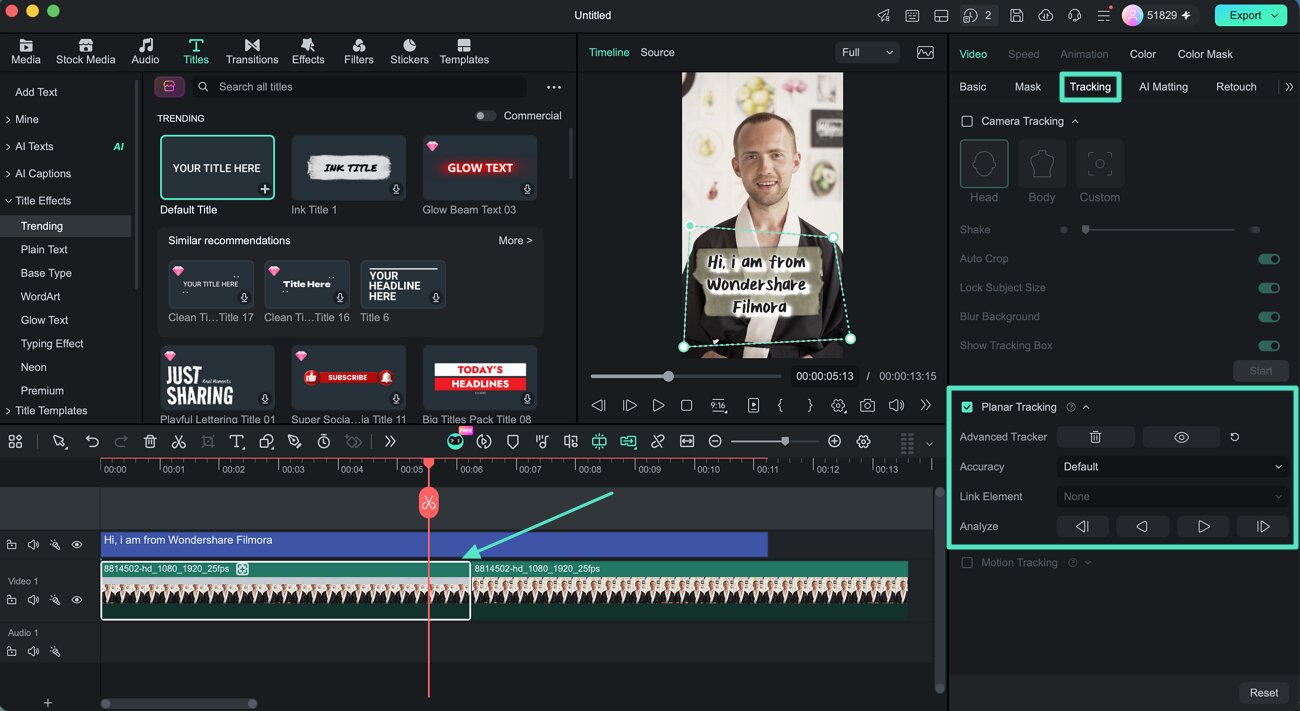Open the Accuracy Default dropdown
This screenshot has width=1300, height=711.
click(x=1172, y=467)
